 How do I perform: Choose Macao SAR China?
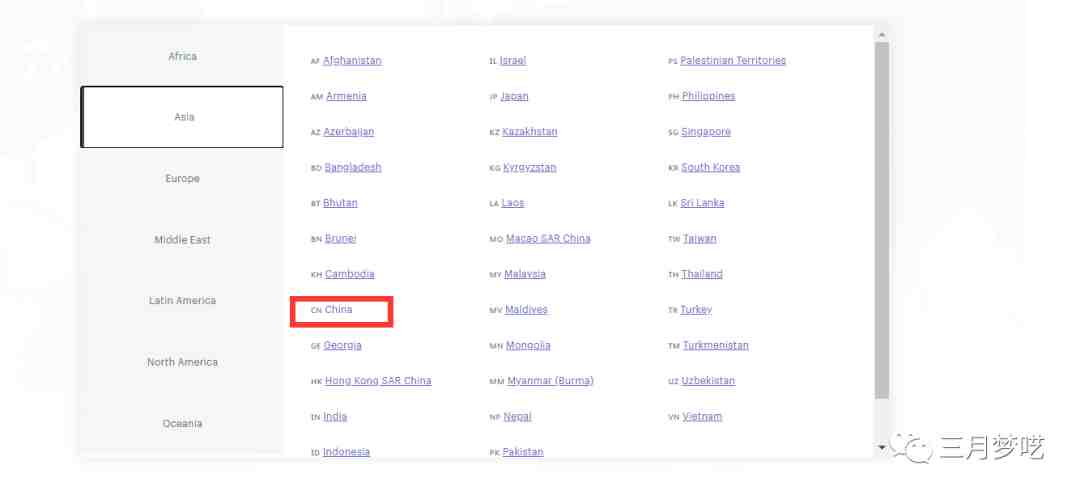[x=548, y=239]
